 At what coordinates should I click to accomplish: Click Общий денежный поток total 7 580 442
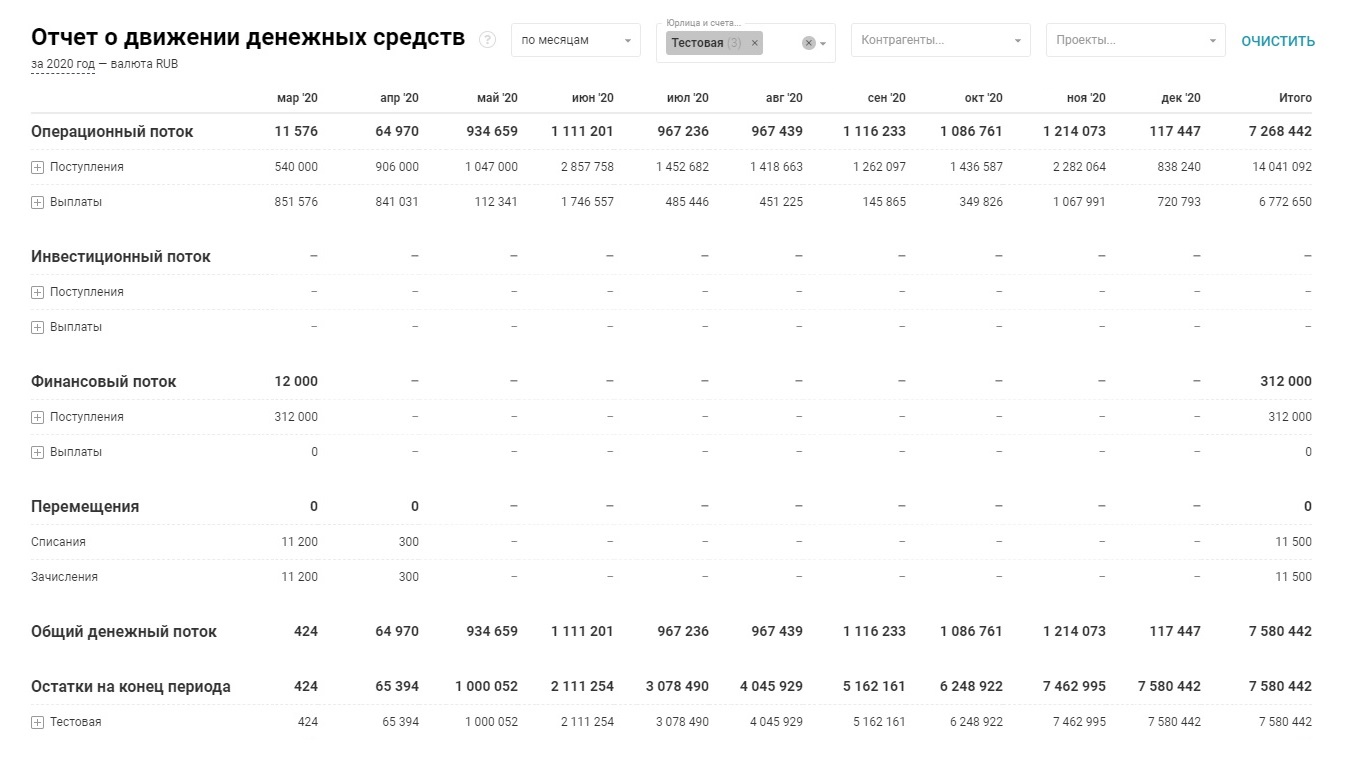(1280, 631)
